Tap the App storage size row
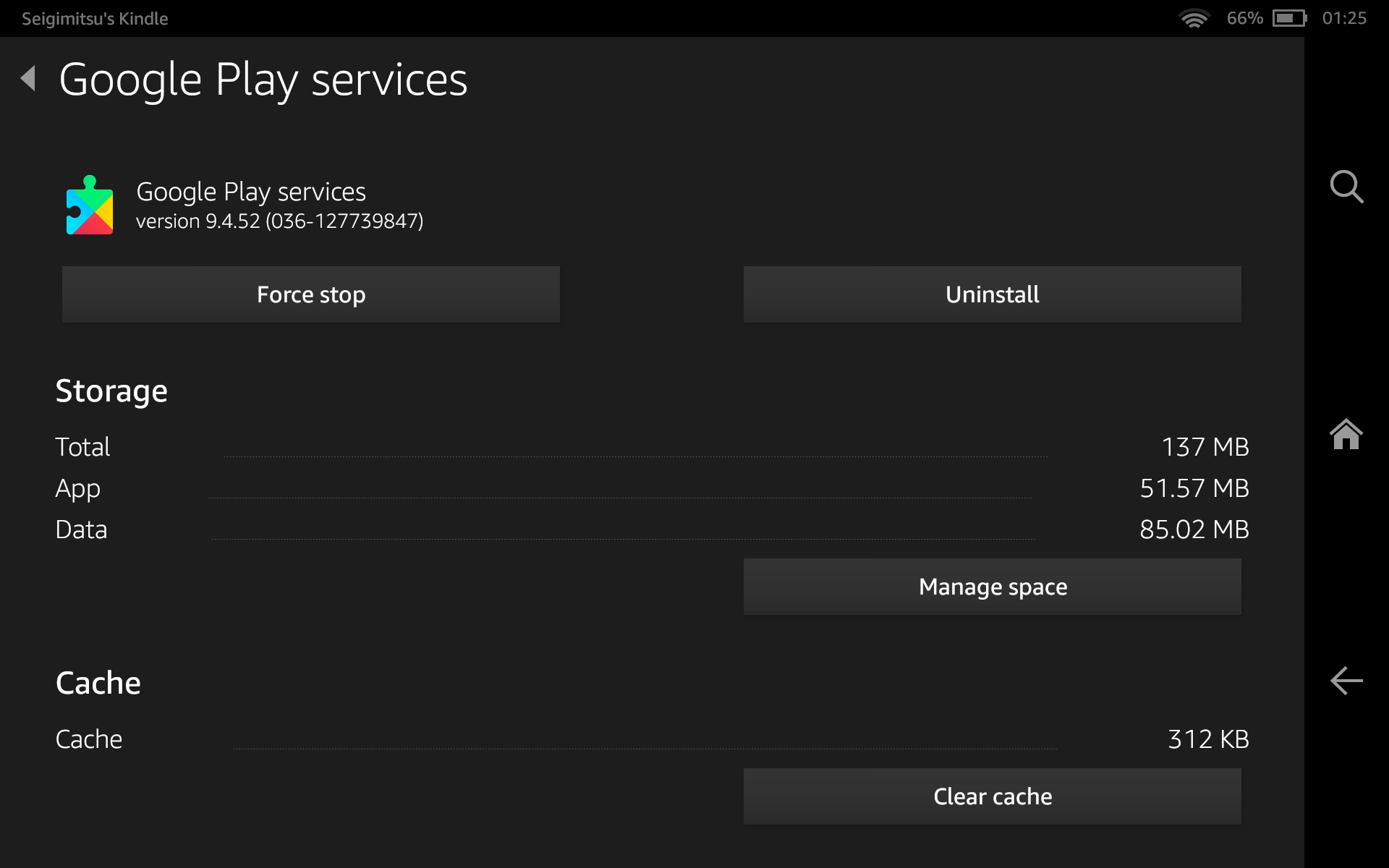 pos(651,488)
